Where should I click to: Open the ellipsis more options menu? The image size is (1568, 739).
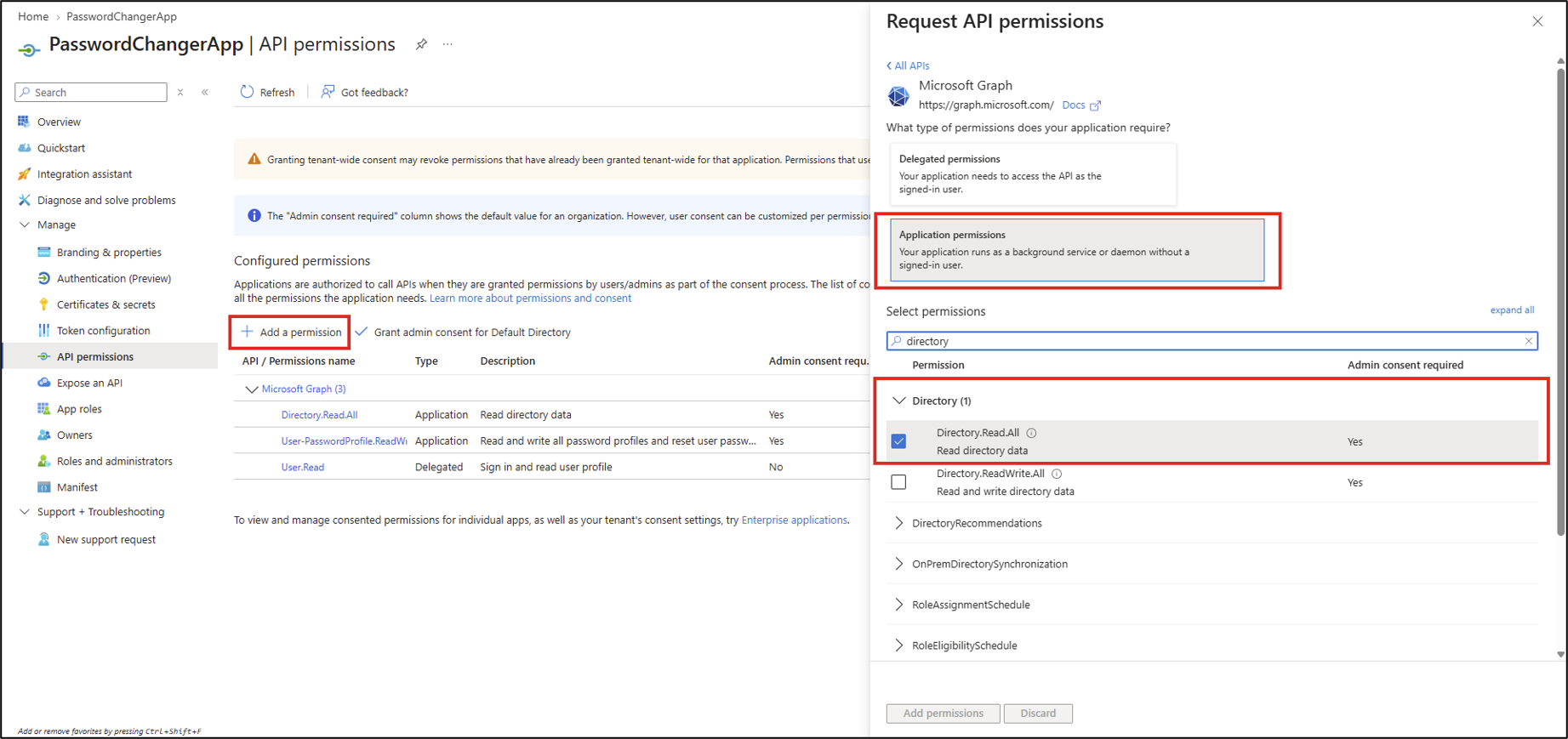click(448, 44)
